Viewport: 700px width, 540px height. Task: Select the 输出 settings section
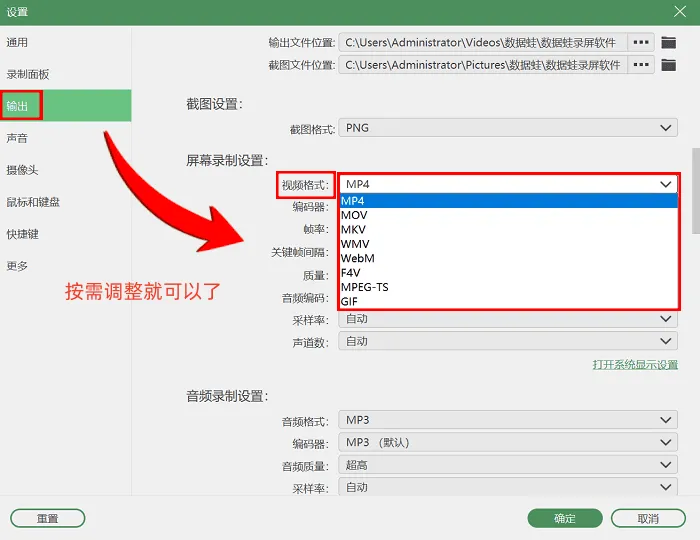pyautogui.click(x=66, y=106)
